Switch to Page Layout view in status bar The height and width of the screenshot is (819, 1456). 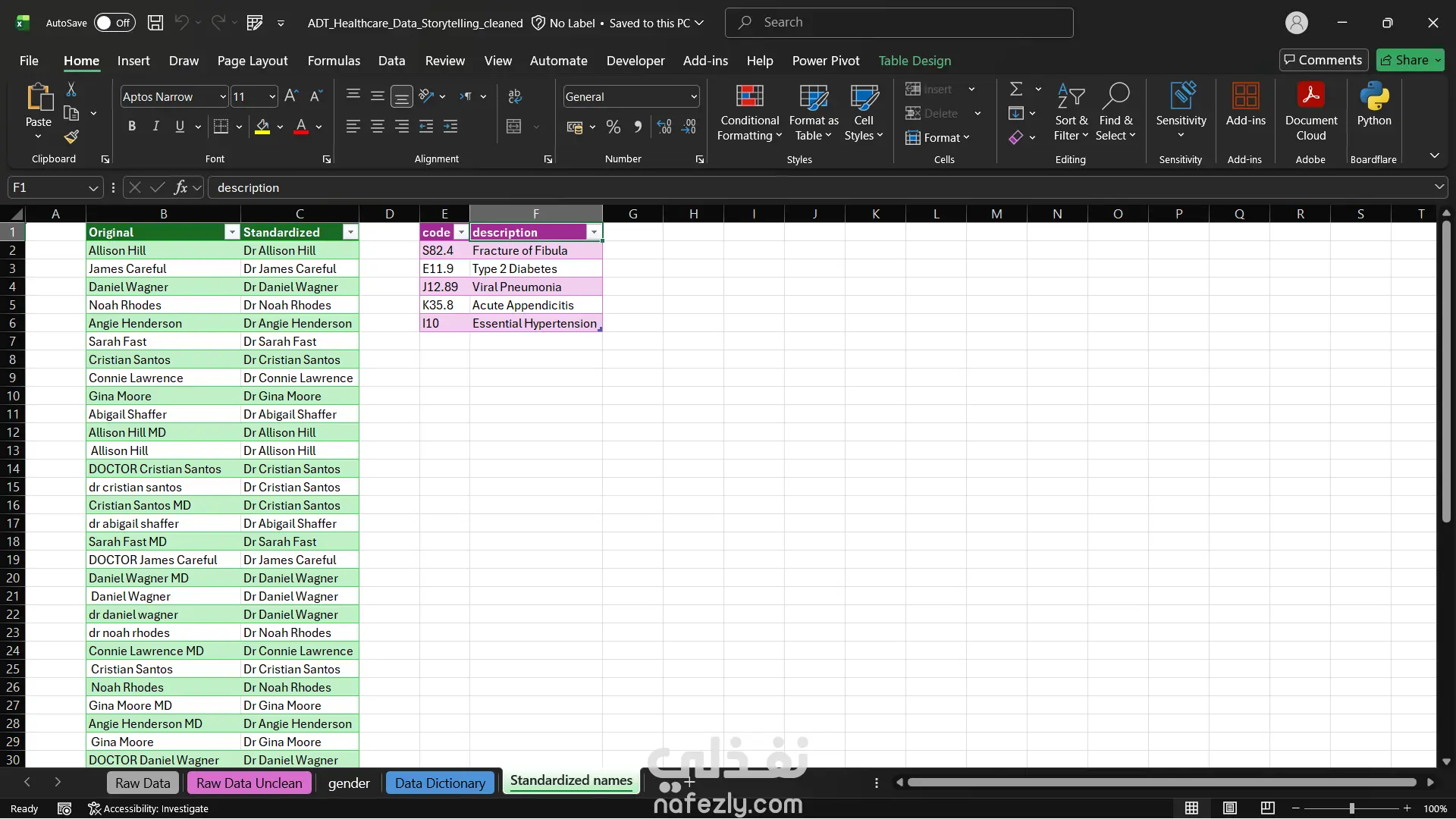tap(1230, 808)
